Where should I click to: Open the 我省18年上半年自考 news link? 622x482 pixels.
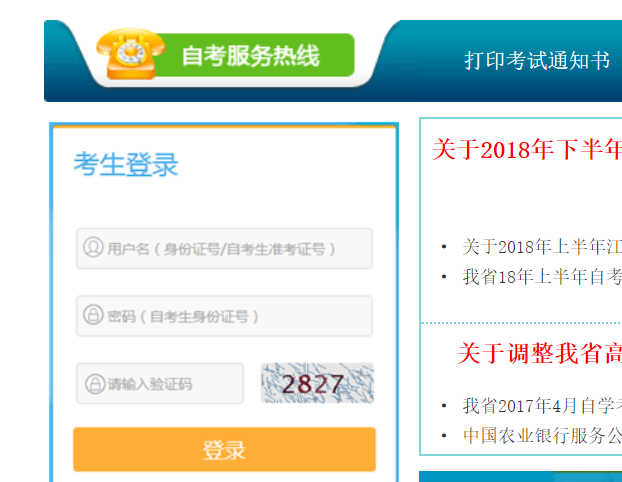541,276
